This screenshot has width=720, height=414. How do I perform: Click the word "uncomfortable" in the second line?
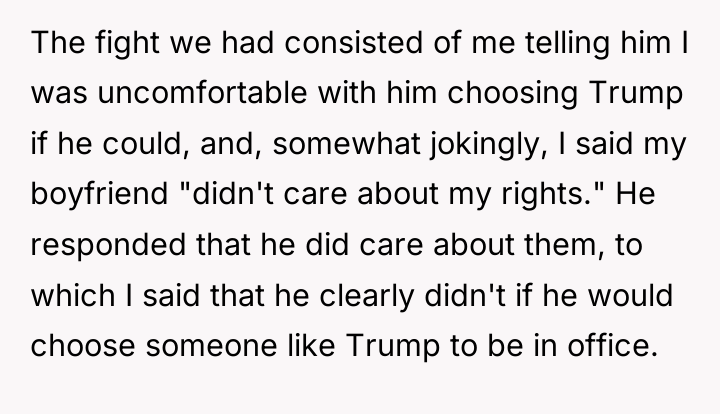click(202, 92)
